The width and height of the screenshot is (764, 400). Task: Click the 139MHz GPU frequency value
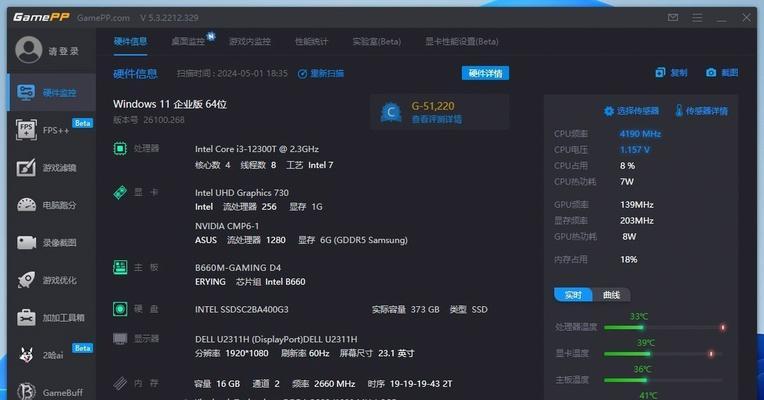[637, 205]
